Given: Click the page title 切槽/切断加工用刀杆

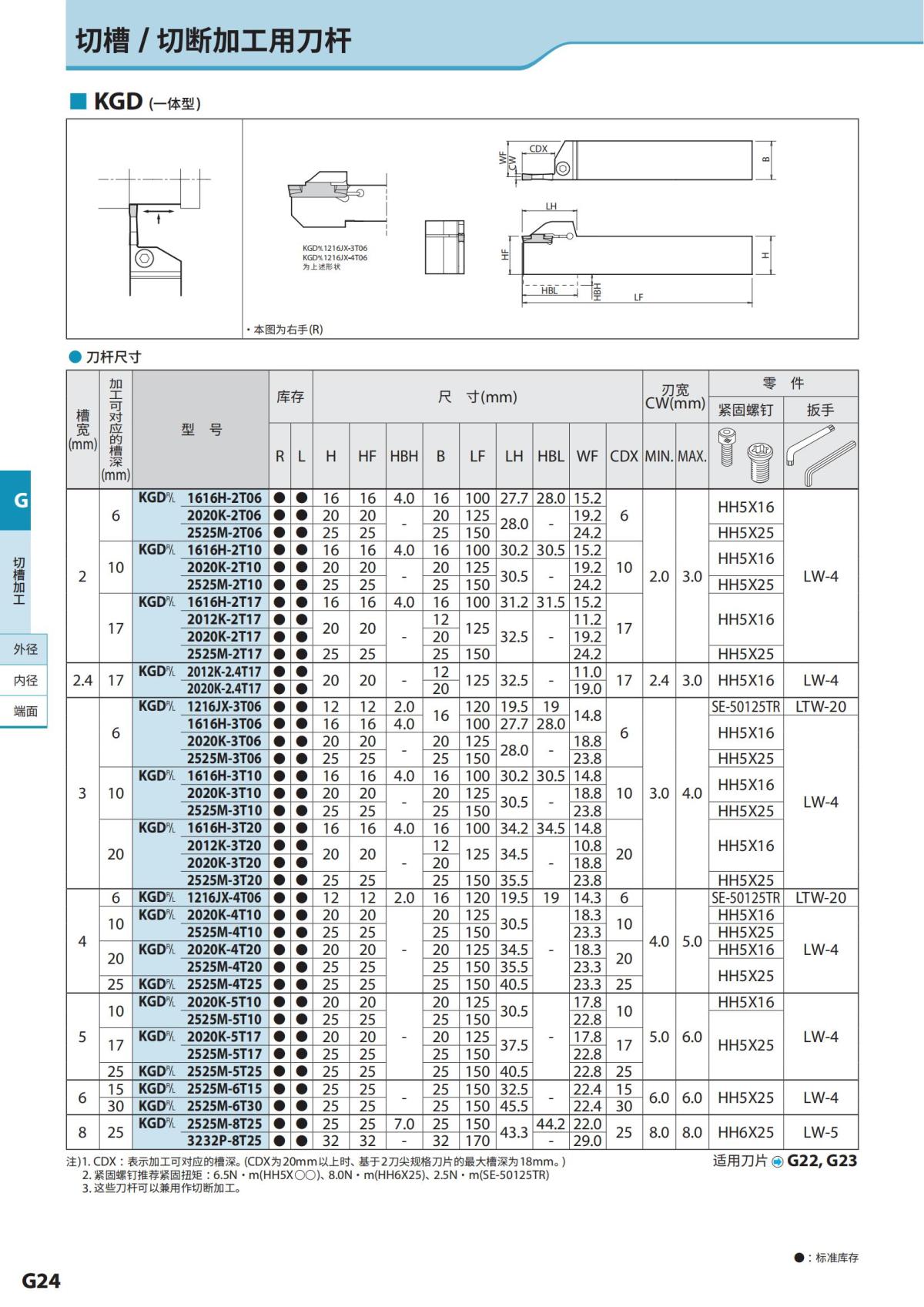Looking at the screenshot, I should pos(213,40).
